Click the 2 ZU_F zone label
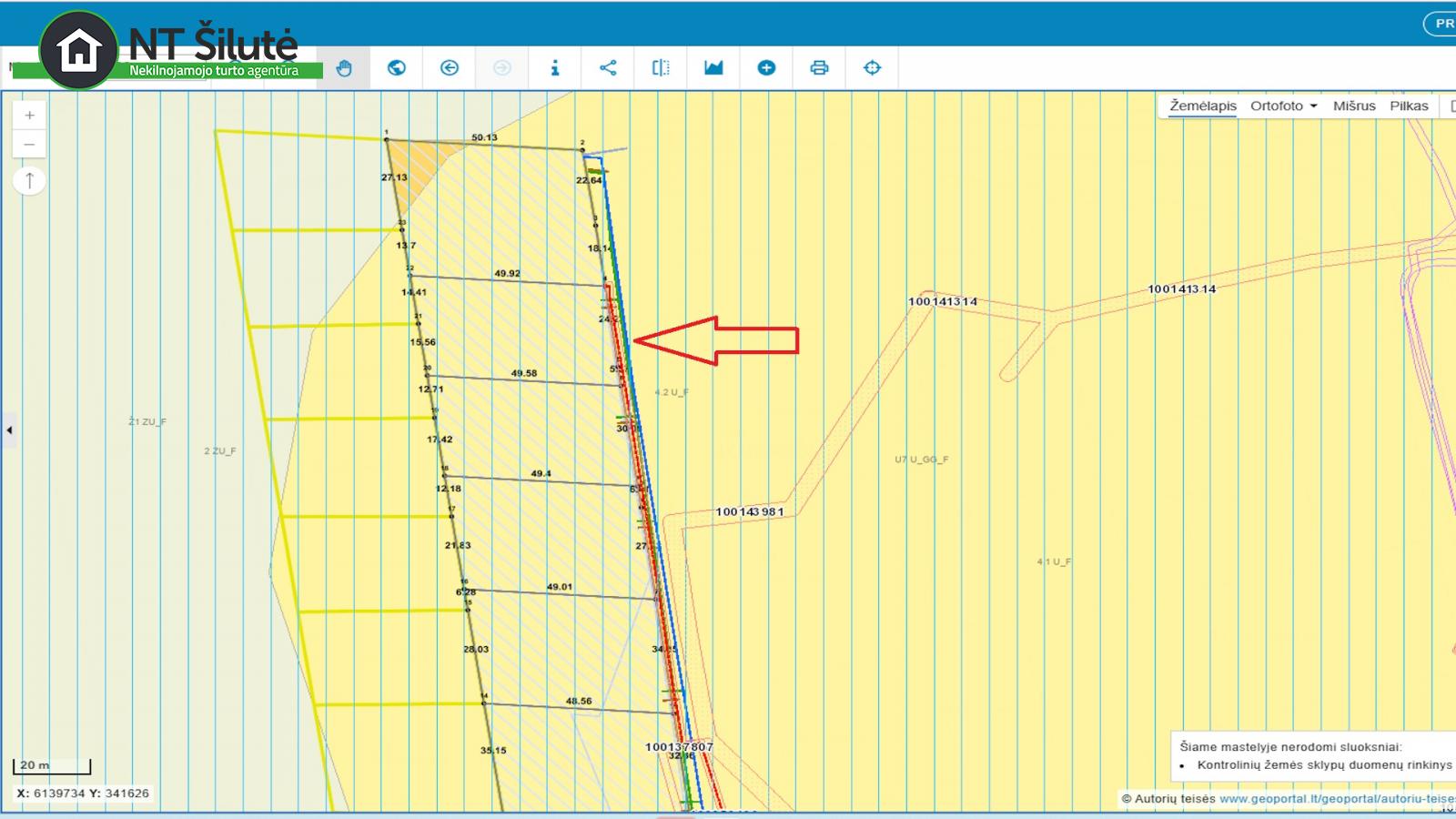The image size is (1456, 819). [220, 451]
